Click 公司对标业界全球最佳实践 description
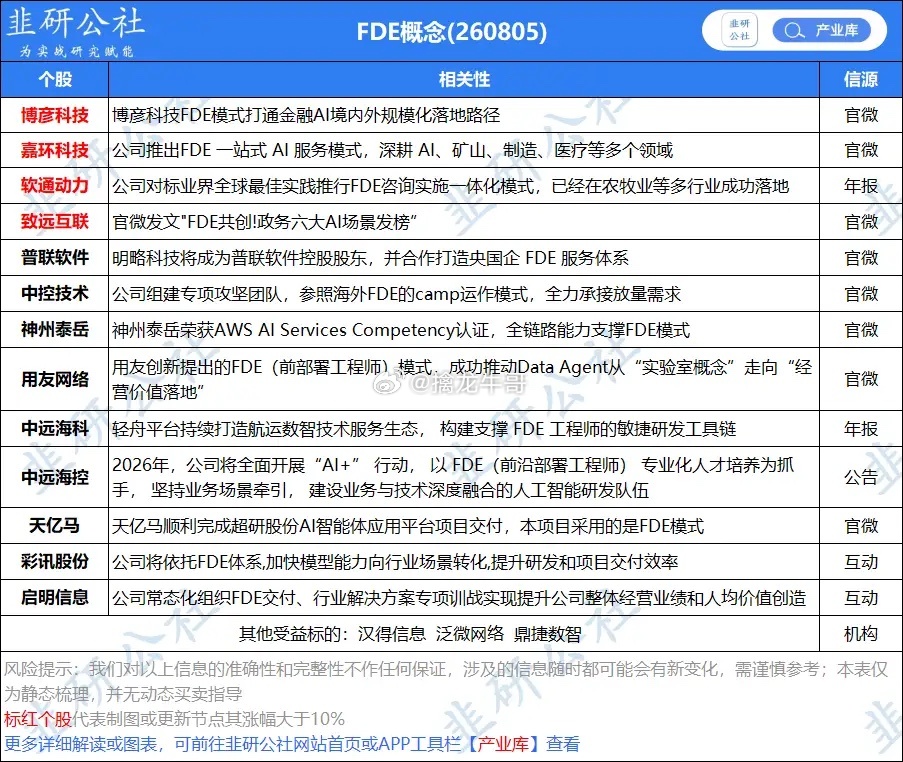The image size is (903, 762). coord(450,186)
